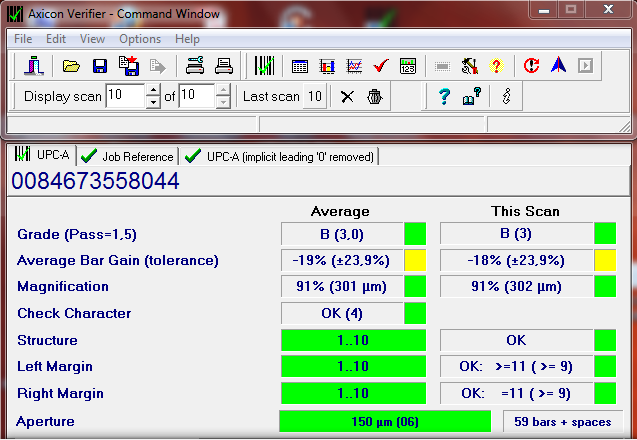Screen dimensions: 637x440
Task: Open help with blue question mark icon
Action: [x=444, y=97]
